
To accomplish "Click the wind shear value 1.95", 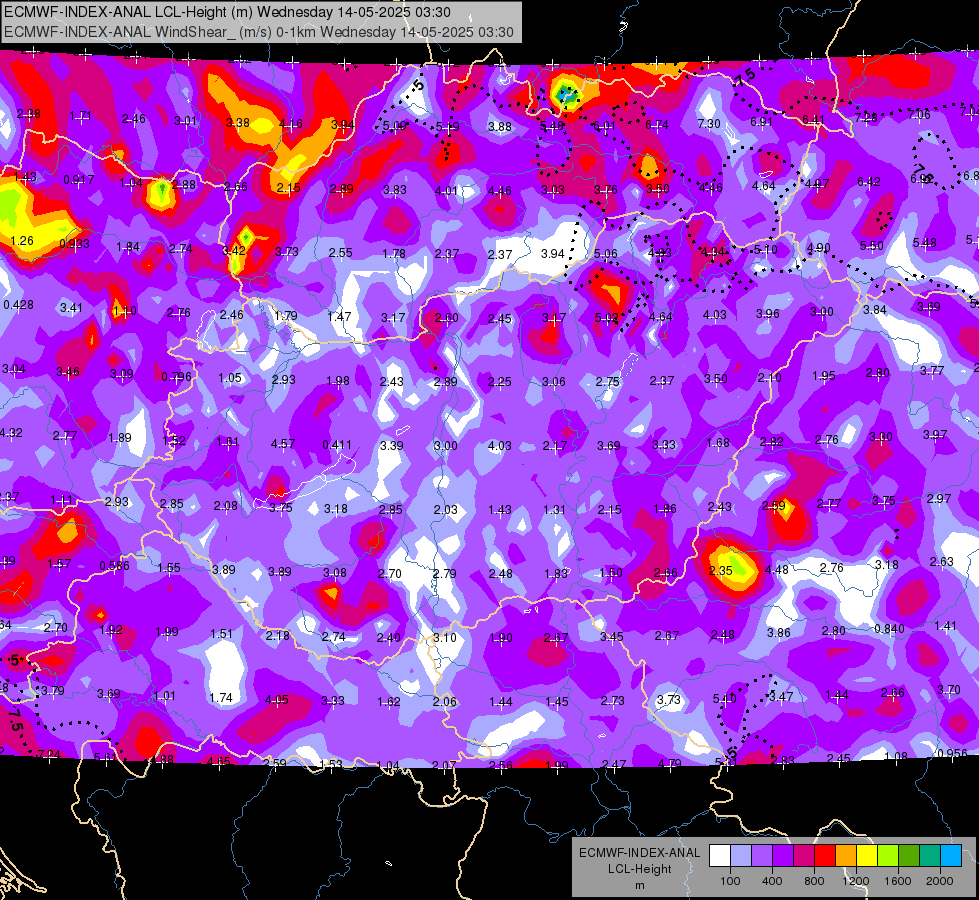I will click(824, 375).
